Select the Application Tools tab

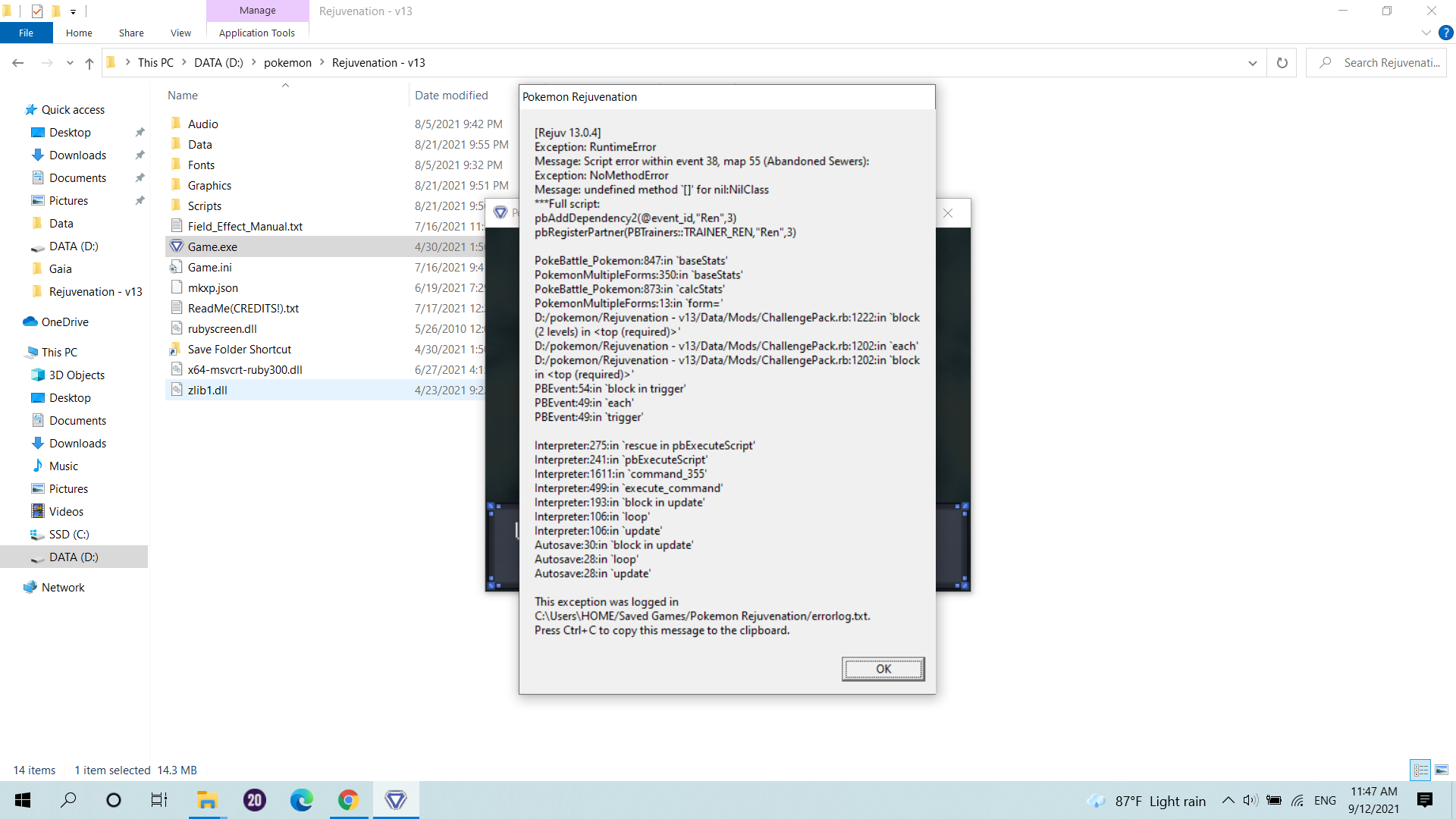pyautogui.click(x=257, y=33)
